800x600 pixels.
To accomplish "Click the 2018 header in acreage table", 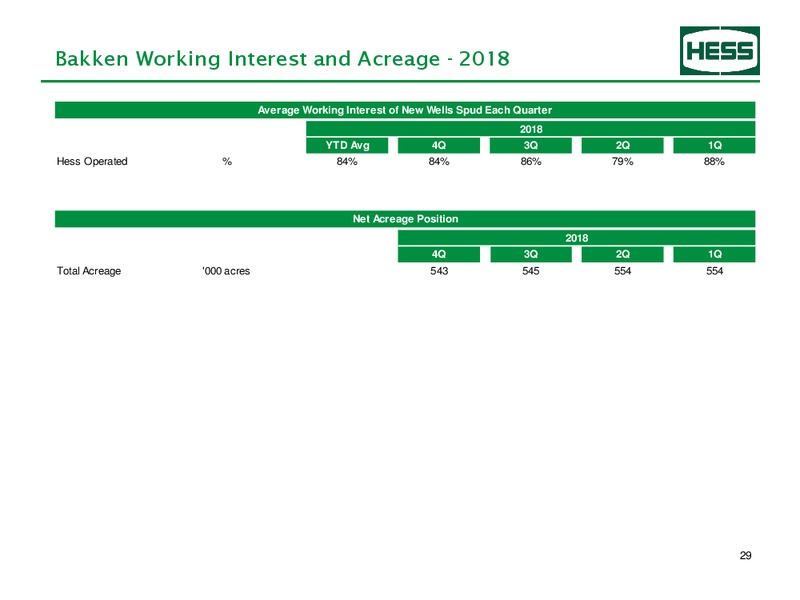I will point(577,238).
